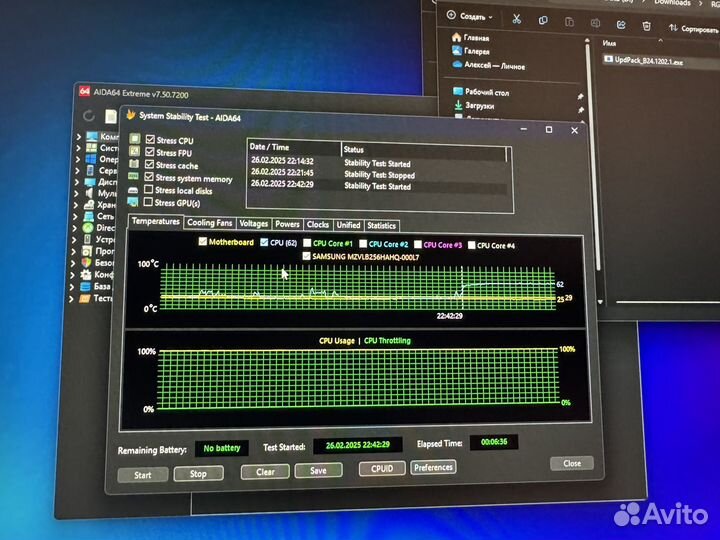Select the UpdPack_B24.1202.1.exe file

point(650,60)
